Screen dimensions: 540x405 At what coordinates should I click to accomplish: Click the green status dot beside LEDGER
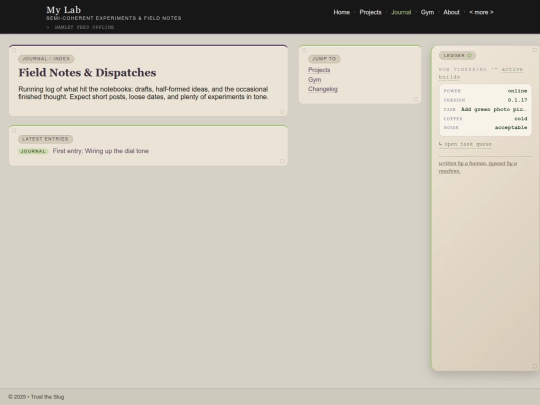coord(469,55)
